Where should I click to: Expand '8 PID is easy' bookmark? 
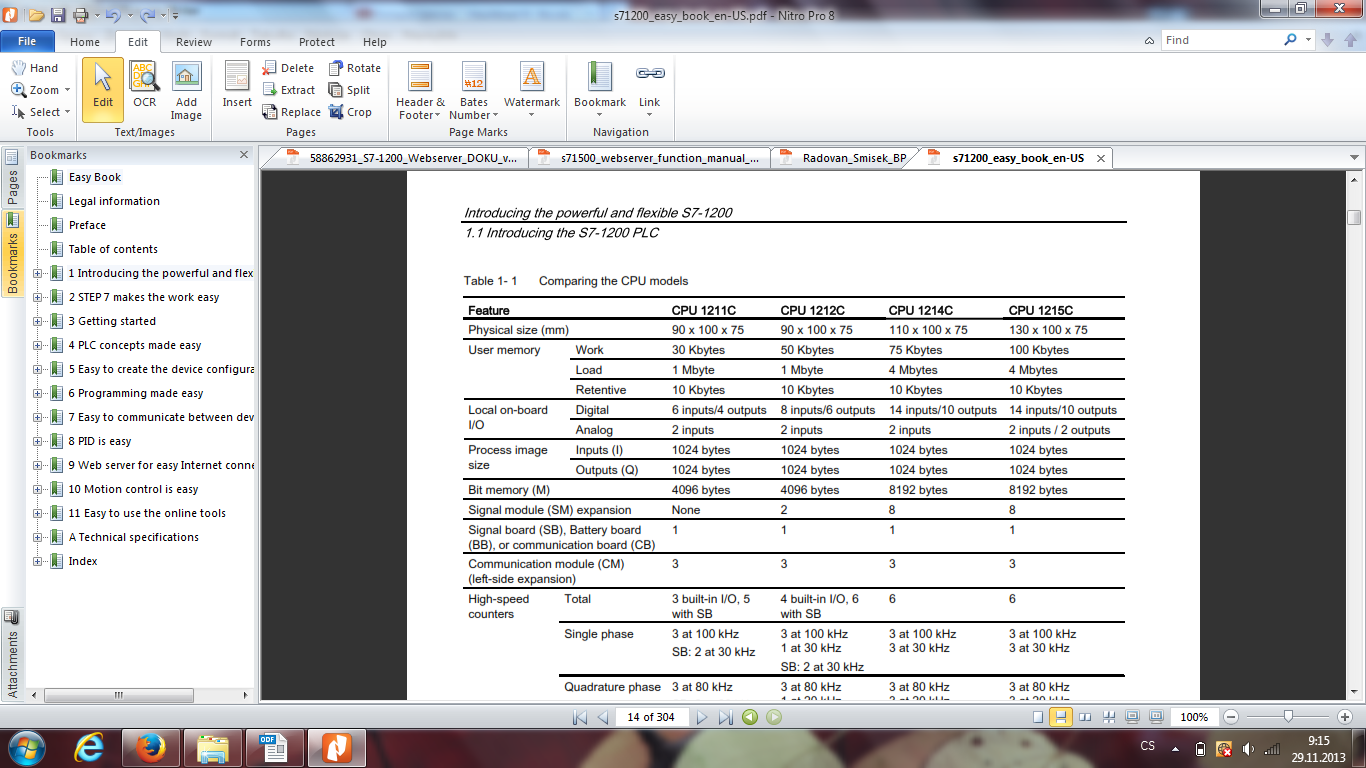(38, 441)
